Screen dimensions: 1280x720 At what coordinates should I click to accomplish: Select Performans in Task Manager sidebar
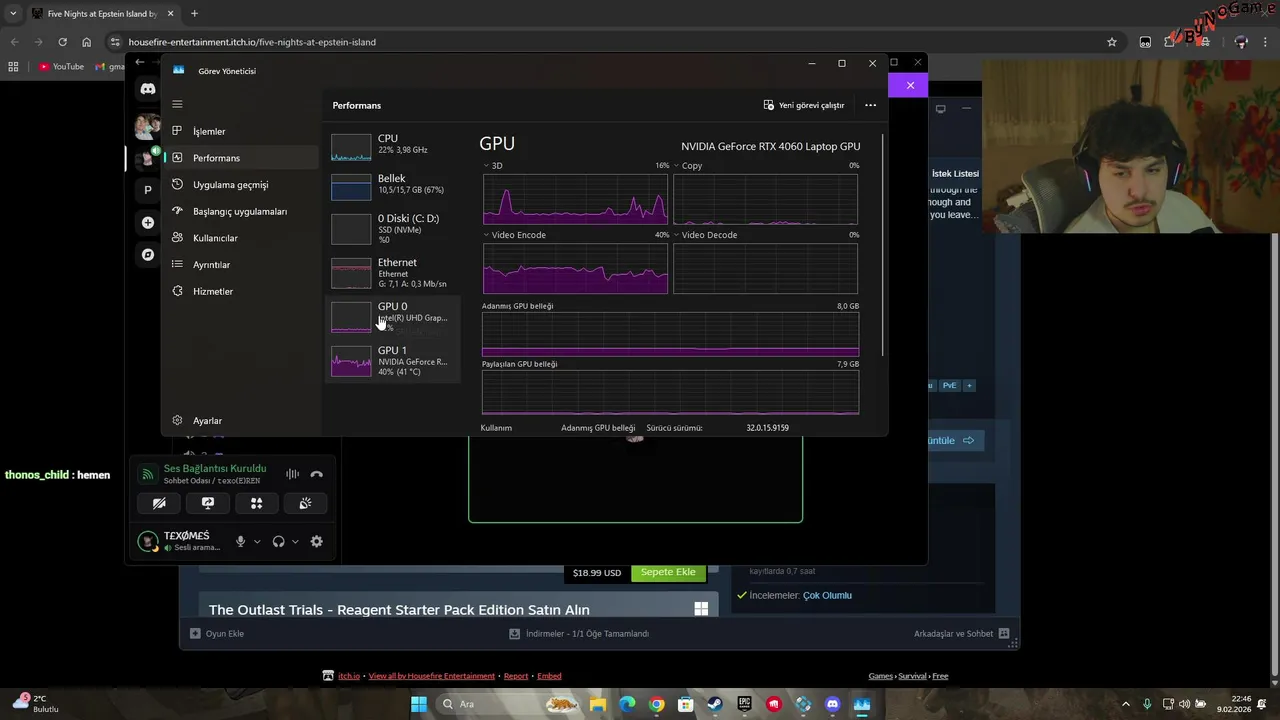[240, 158]
